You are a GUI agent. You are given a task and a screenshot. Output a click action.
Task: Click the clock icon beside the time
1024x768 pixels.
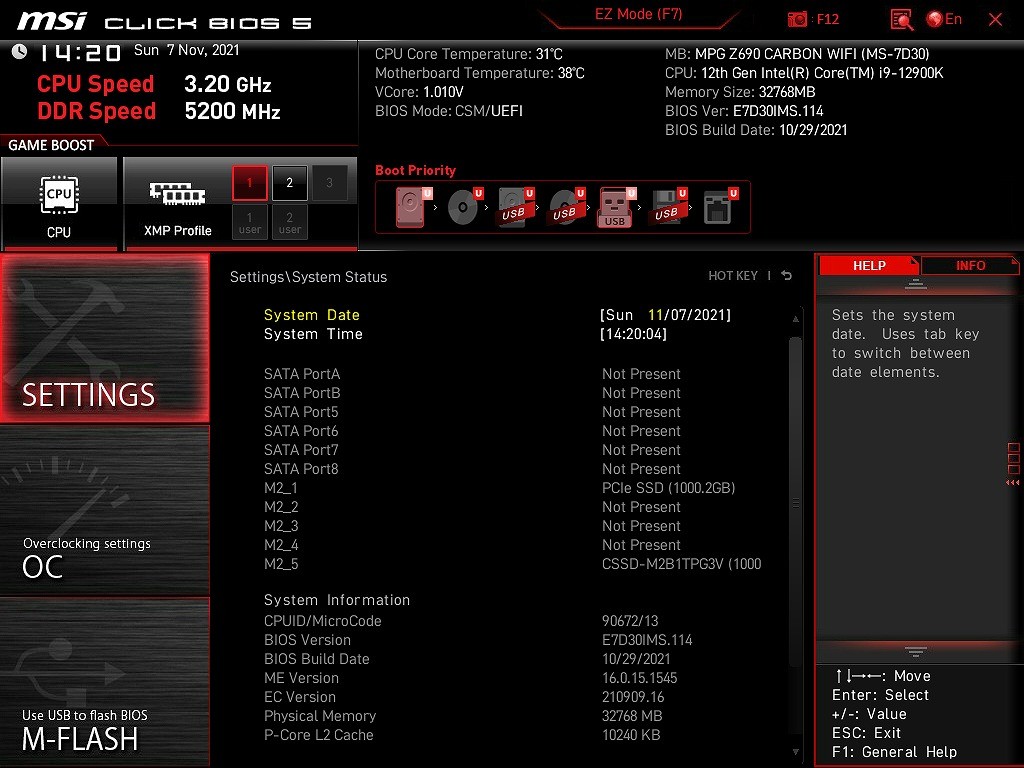click(20, 51)
